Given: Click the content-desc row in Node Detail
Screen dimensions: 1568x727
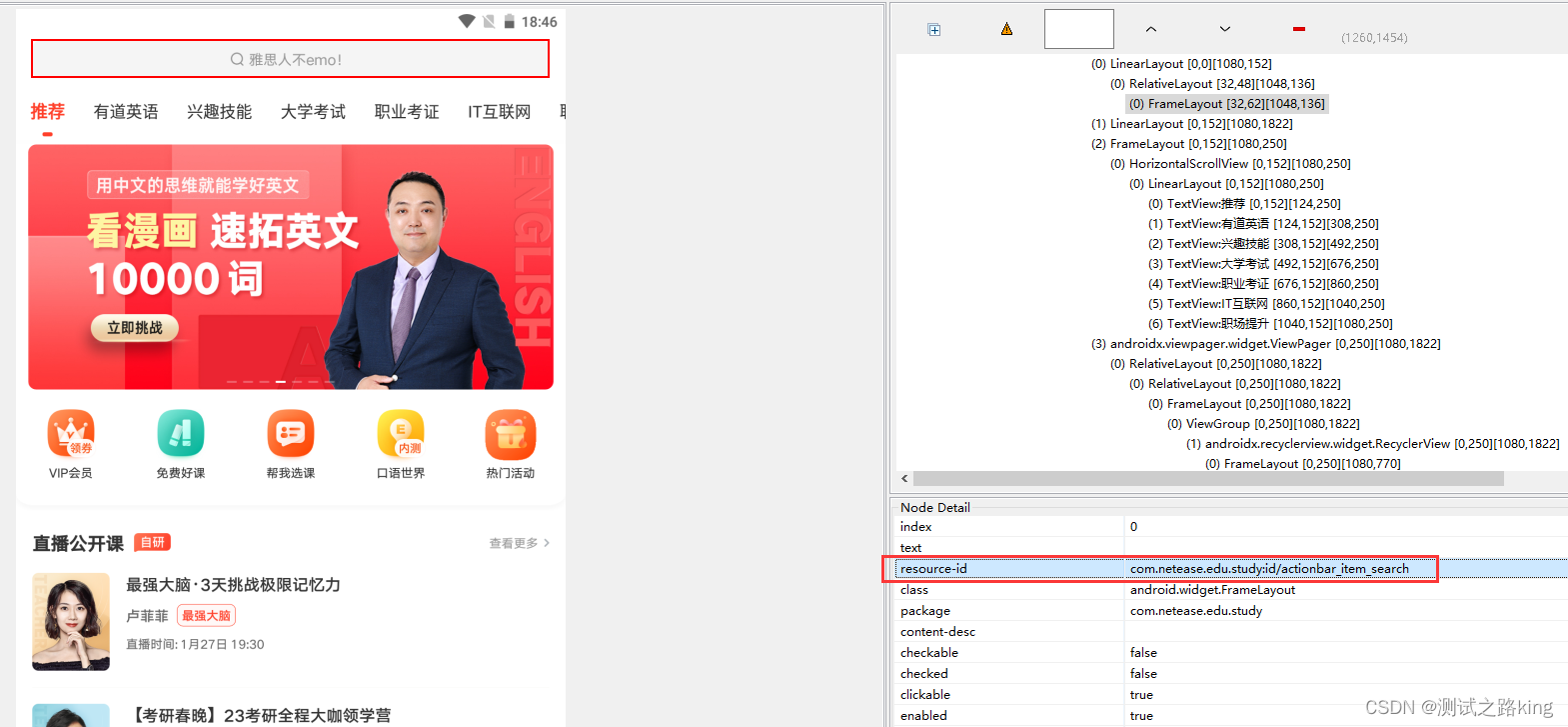Looking at the screenshot, I should pyautogui.click(x=1229, y=632).
